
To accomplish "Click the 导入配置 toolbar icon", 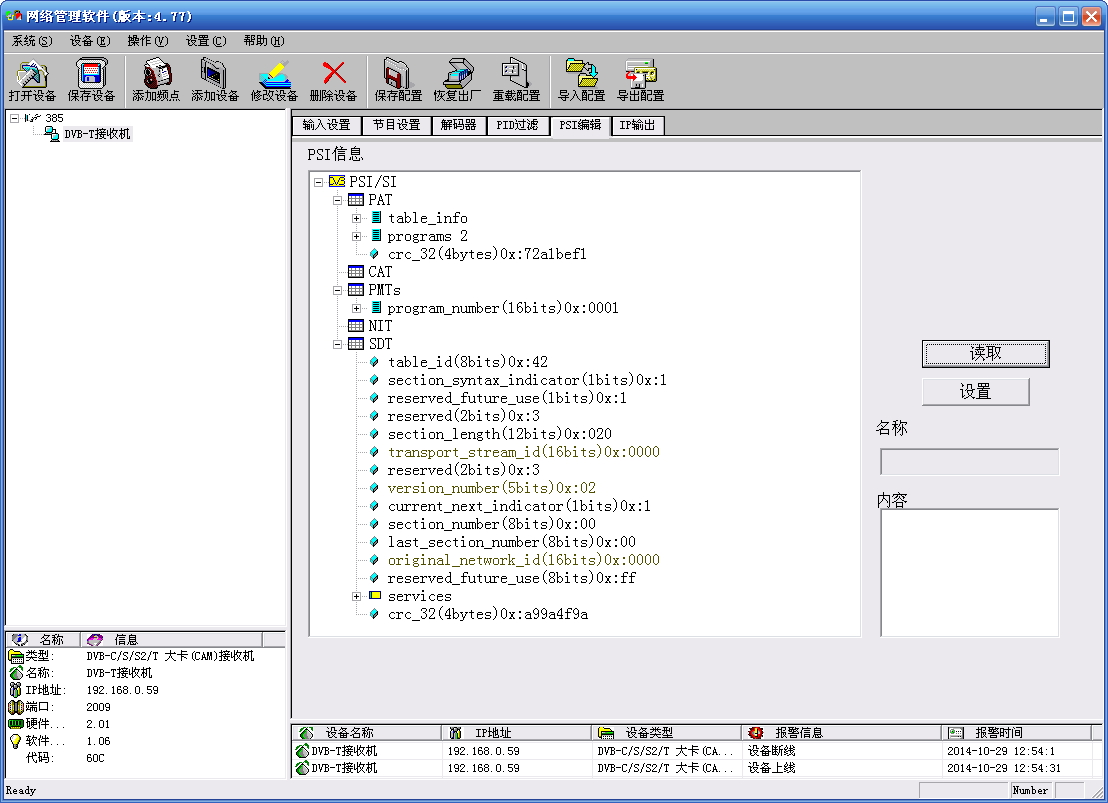I will point(582,74).
